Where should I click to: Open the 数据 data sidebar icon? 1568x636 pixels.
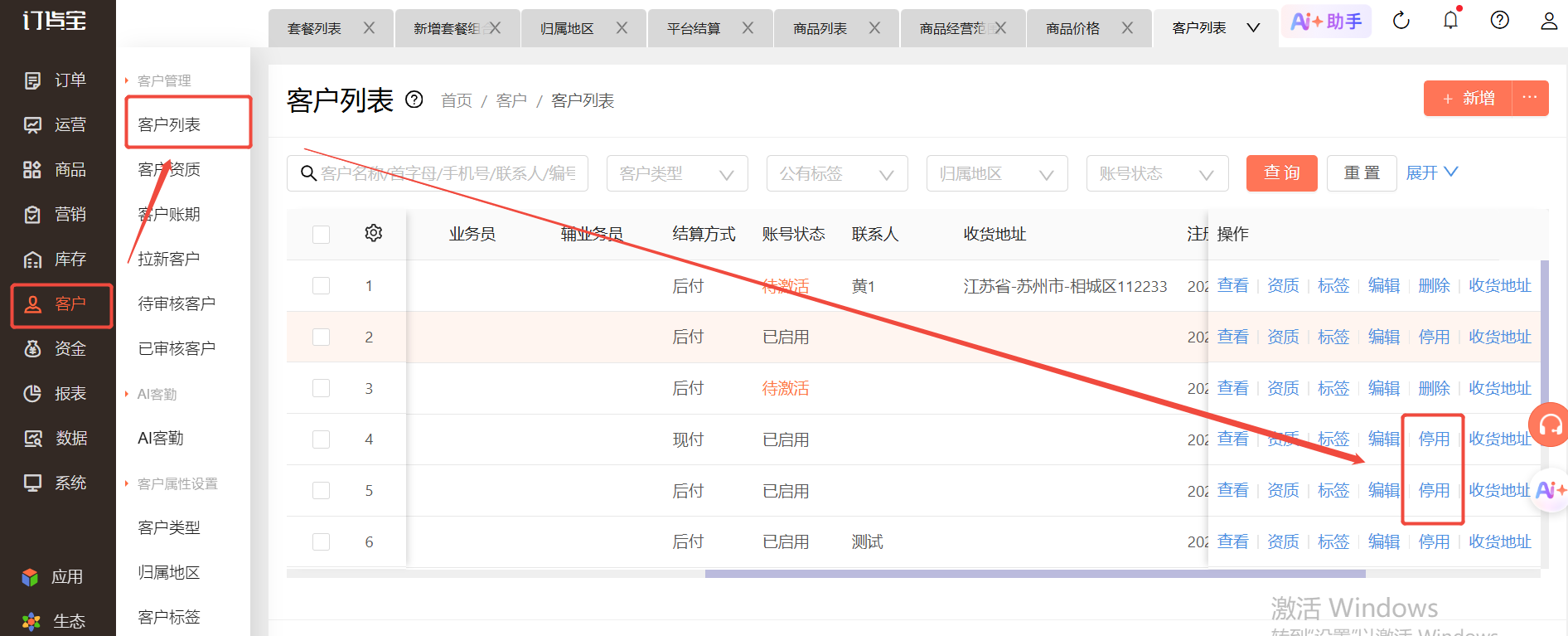coord(32,439)
